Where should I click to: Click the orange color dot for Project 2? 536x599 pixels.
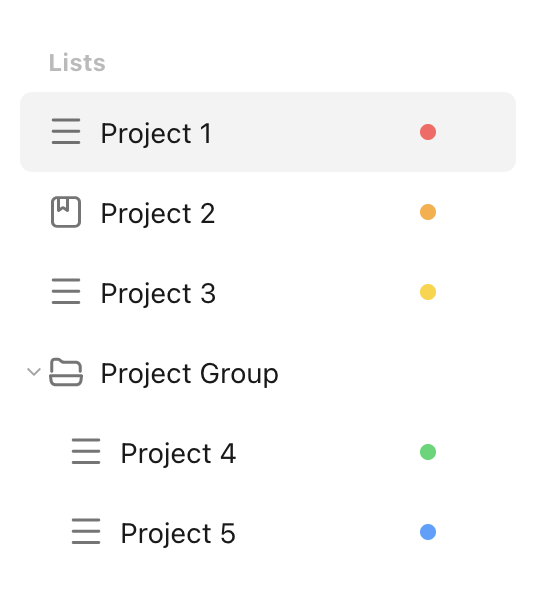428,212
